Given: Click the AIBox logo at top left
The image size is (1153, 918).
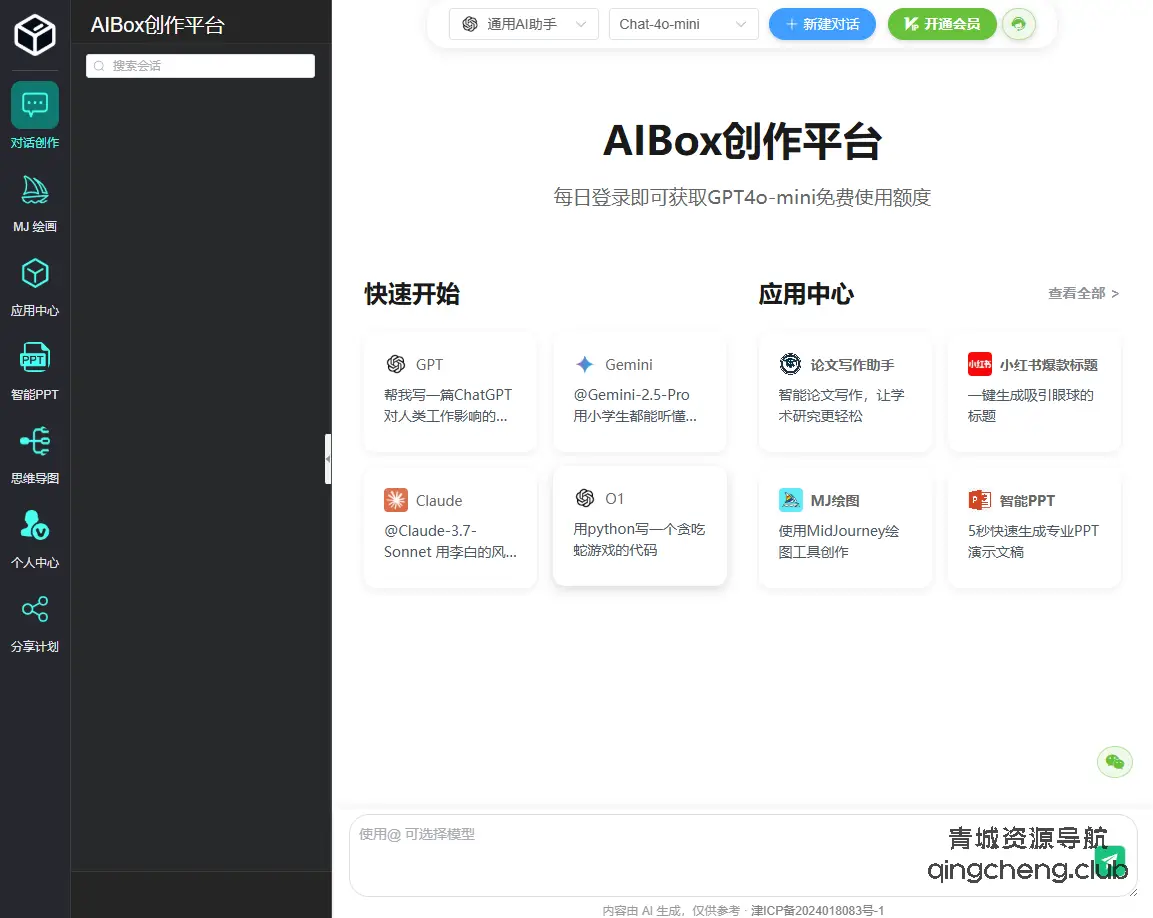Looking at the screenshot, I should click(x=35, y=33).
